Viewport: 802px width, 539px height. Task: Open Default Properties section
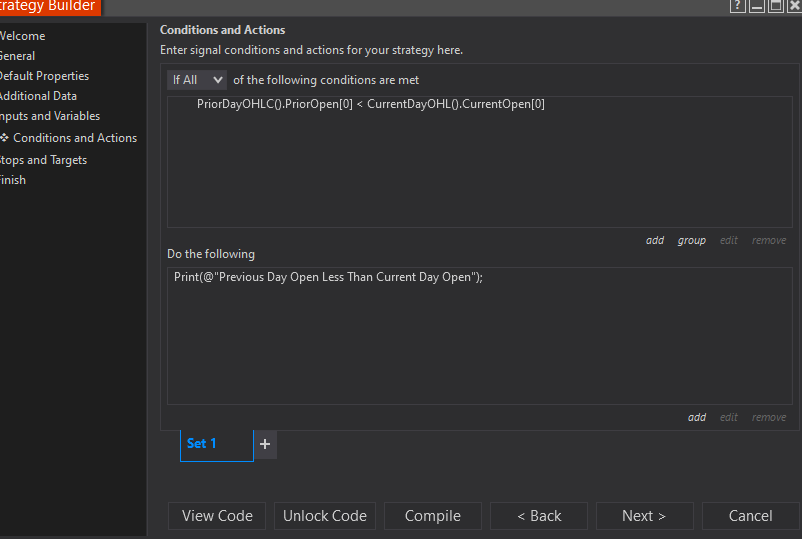(43, 76)
